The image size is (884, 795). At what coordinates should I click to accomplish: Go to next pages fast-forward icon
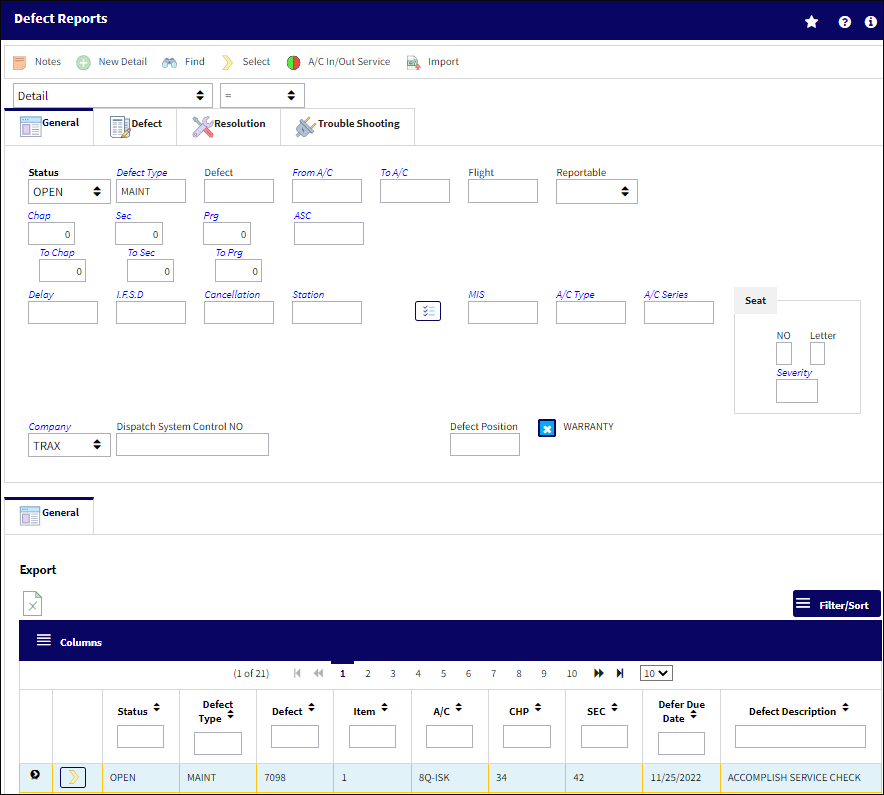598,673
